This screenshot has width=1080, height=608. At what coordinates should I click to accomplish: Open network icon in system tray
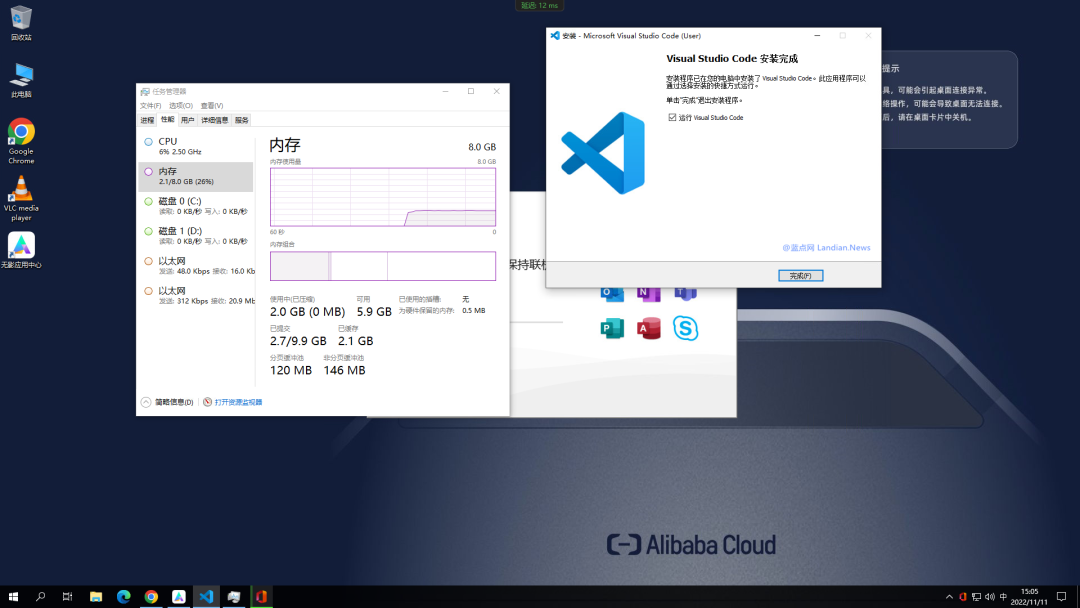point(976,597)
